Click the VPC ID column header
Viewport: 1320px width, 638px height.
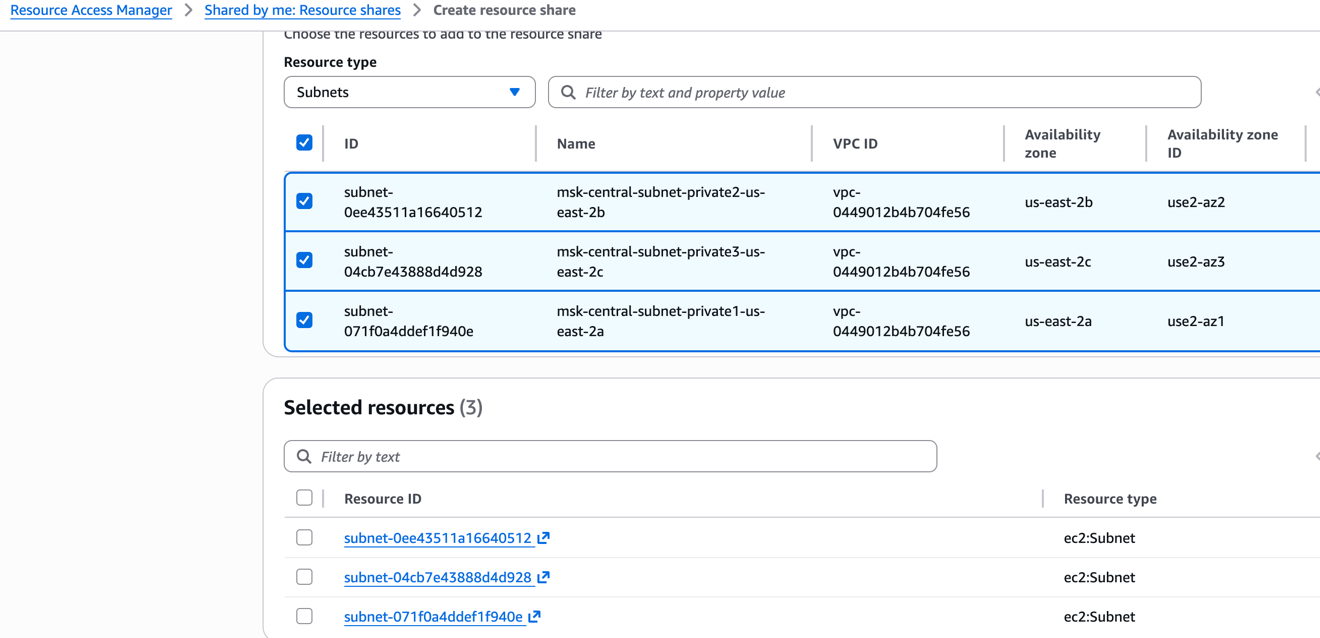(x=855, y=144)
